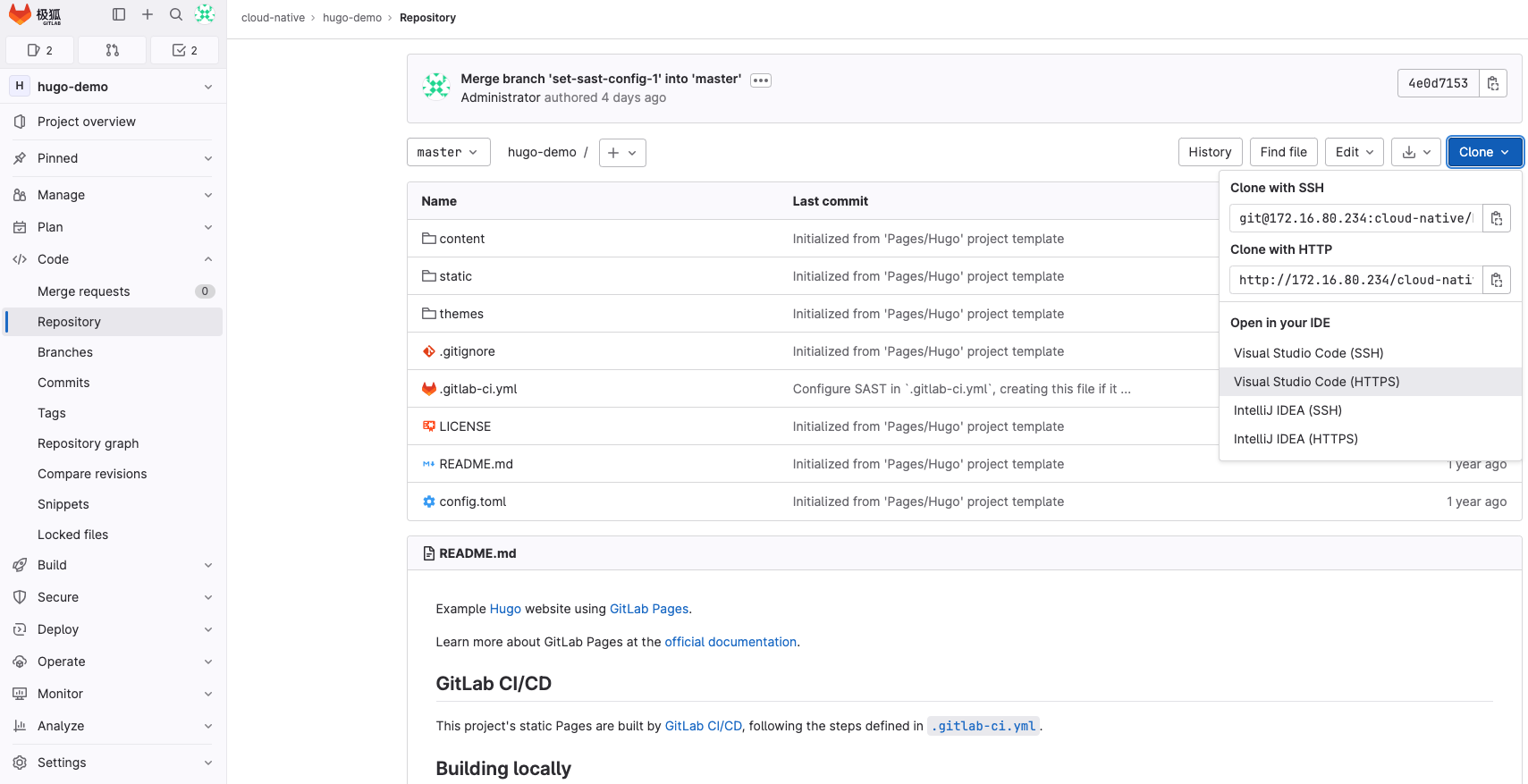The height and width of the screenshot is (784, 1528).
Task: Open Repository graph in the sidebar
Action: (x=113, y=443)
